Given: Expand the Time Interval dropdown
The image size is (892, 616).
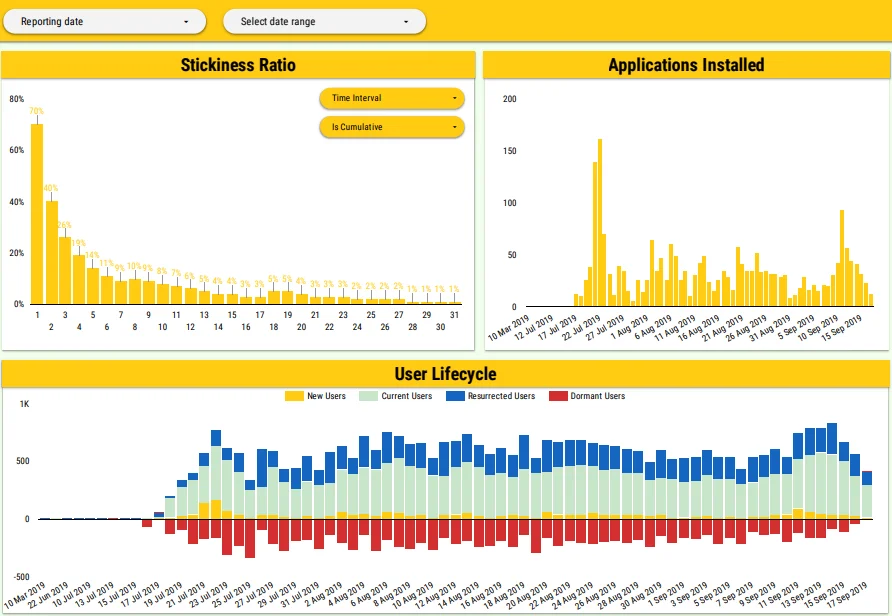Looking at the screenshot, I should [x=392, y=98].
